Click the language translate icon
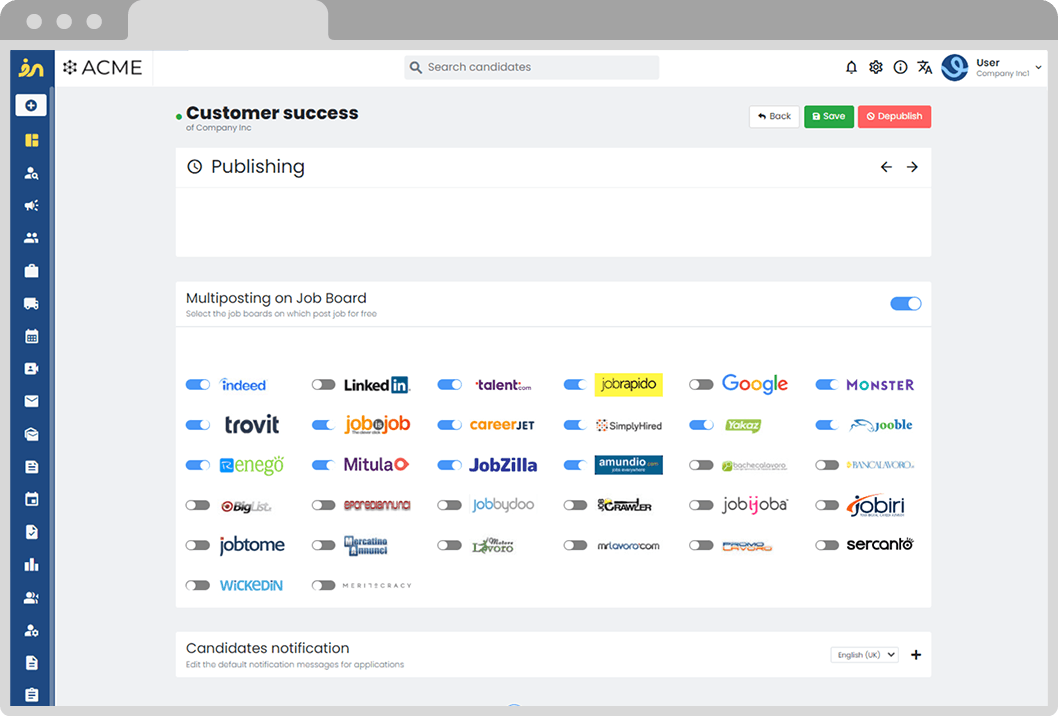 925,67
